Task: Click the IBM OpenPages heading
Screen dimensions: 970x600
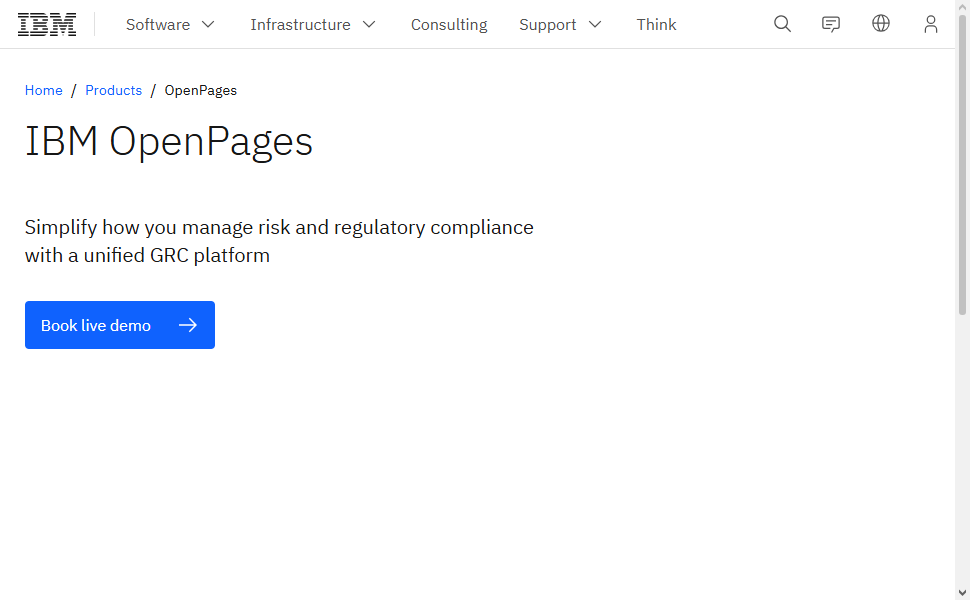Action: [169, 142]
